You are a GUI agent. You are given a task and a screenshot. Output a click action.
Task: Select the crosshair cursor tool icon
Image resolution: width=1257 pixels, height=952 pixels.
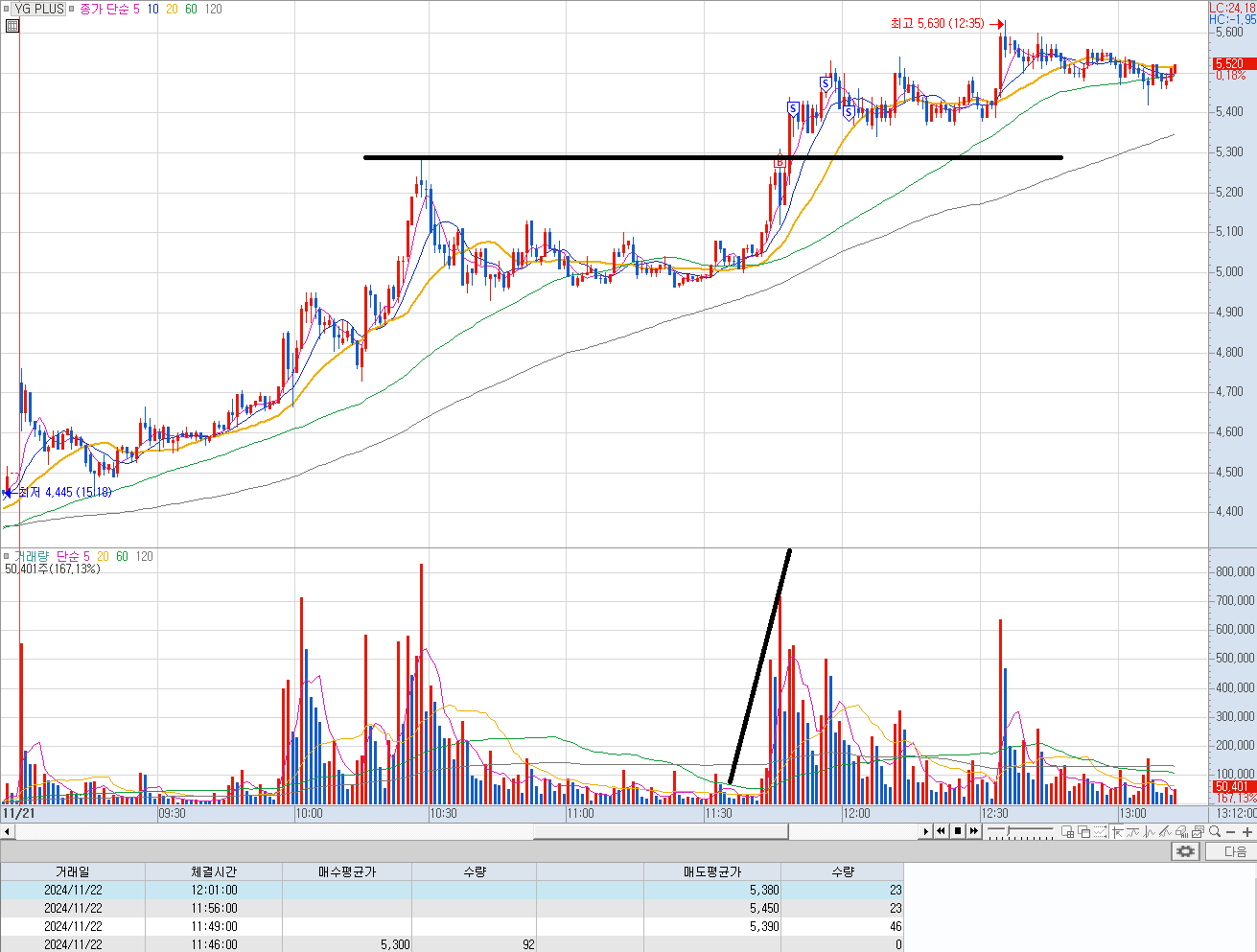1116,831
